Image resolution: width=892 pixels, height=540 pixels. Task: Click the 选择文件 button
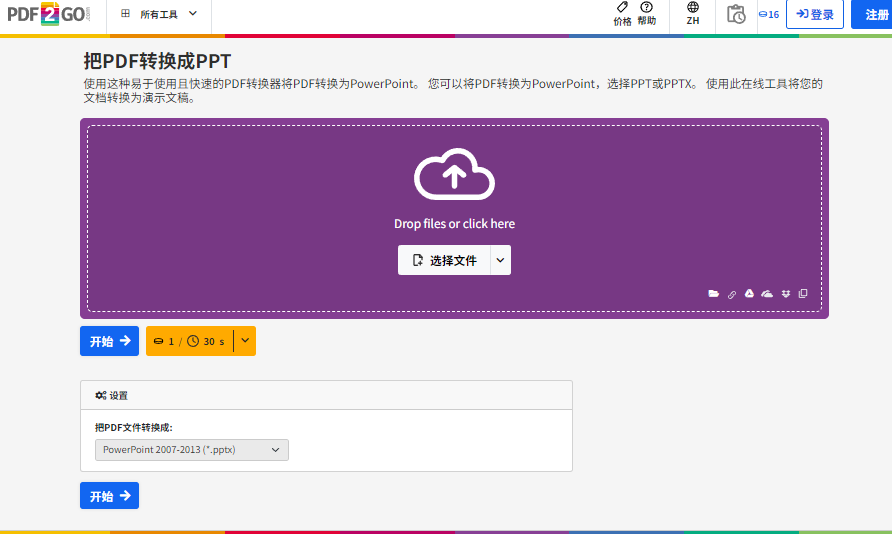pos(444,260)
